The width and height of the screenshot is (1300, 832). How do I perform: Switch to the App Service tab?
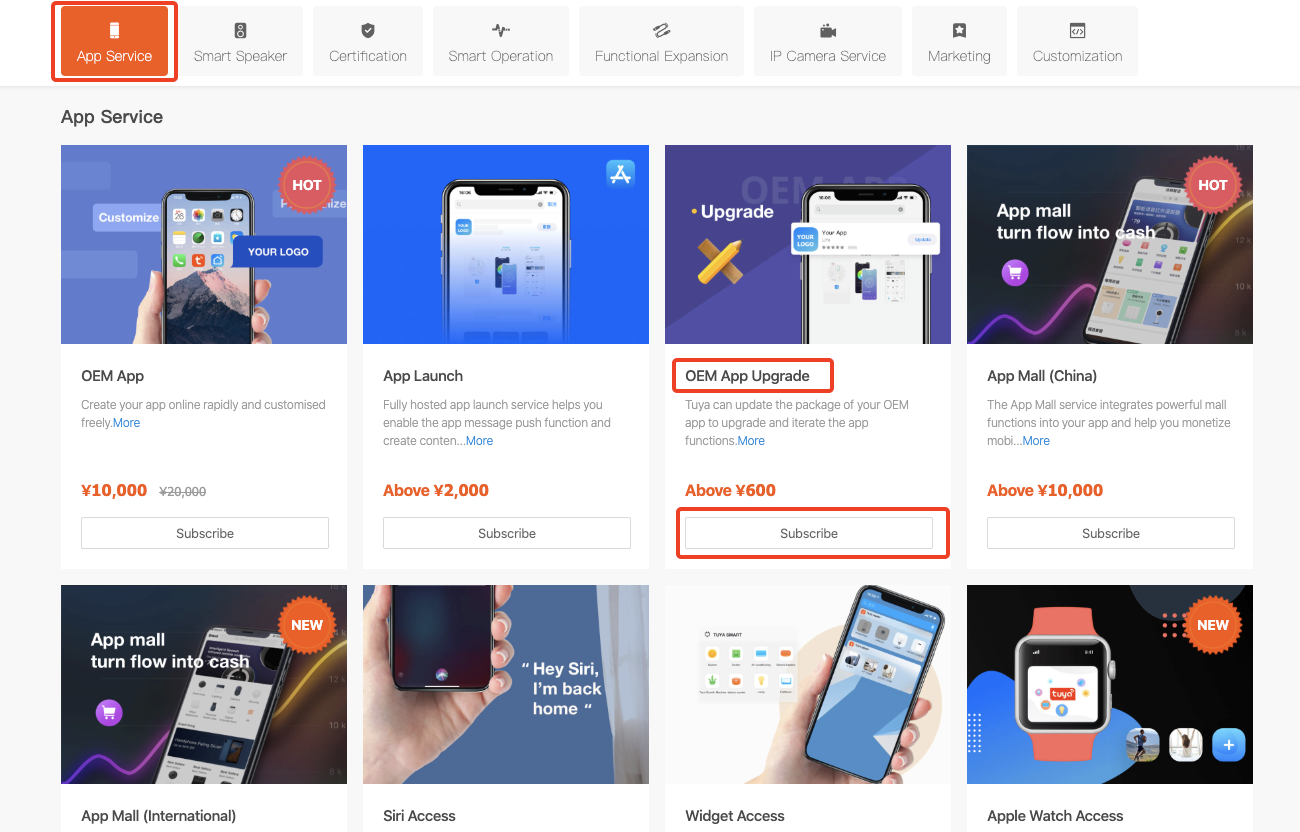coord(114,41)
